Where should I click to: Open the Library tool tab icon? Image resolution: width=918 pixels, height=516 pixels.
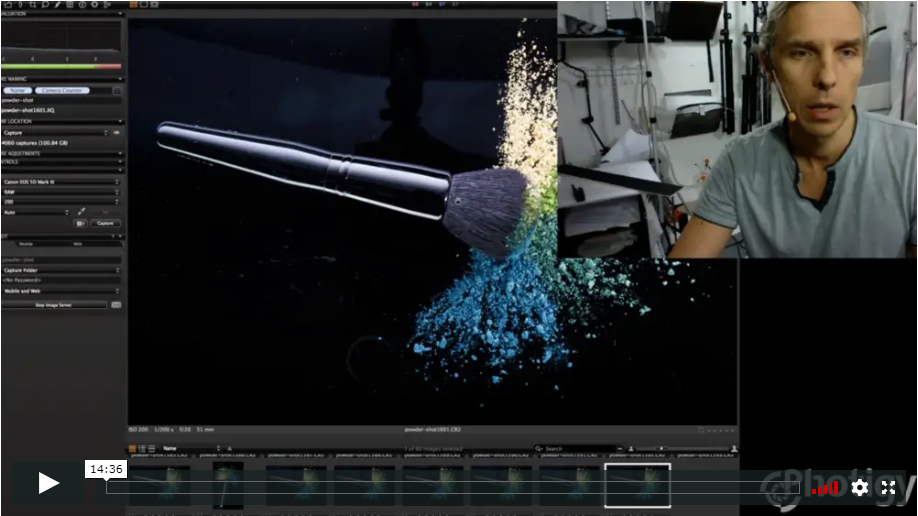8,5
